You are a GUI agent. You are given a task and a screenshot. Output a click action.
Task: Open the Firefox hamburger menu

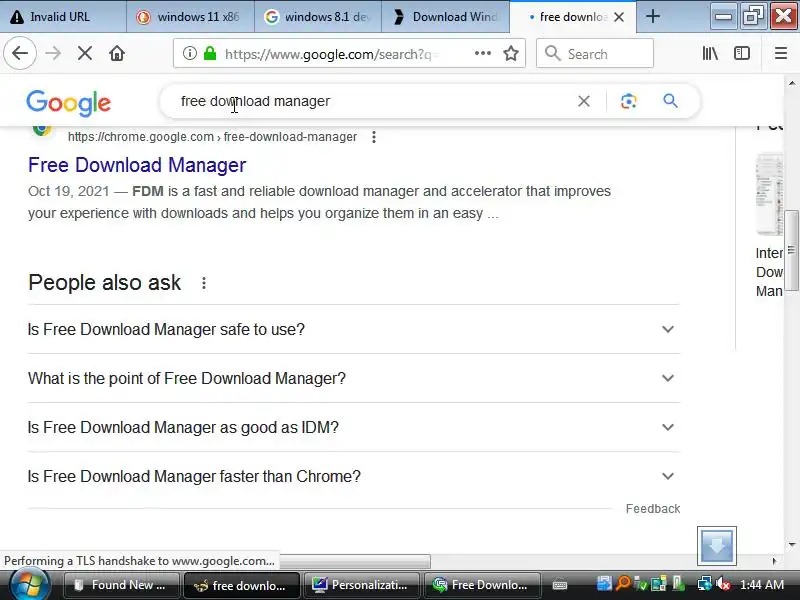pos(781,53)
